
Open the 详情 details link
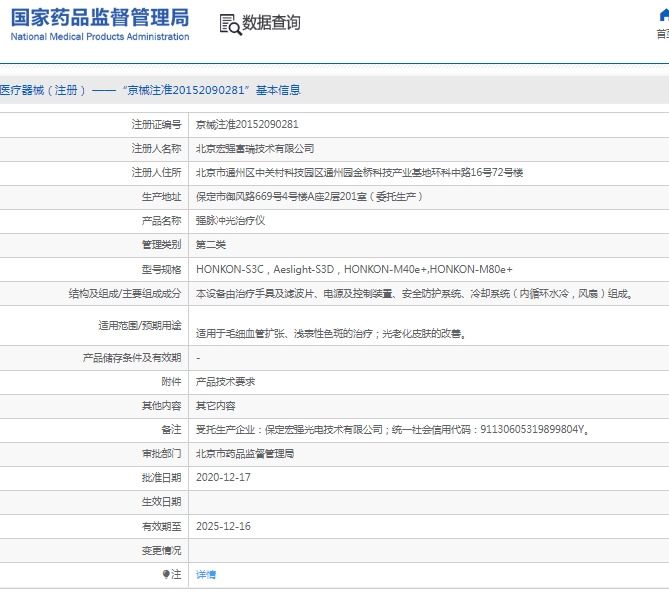click(x=206, y=575)
